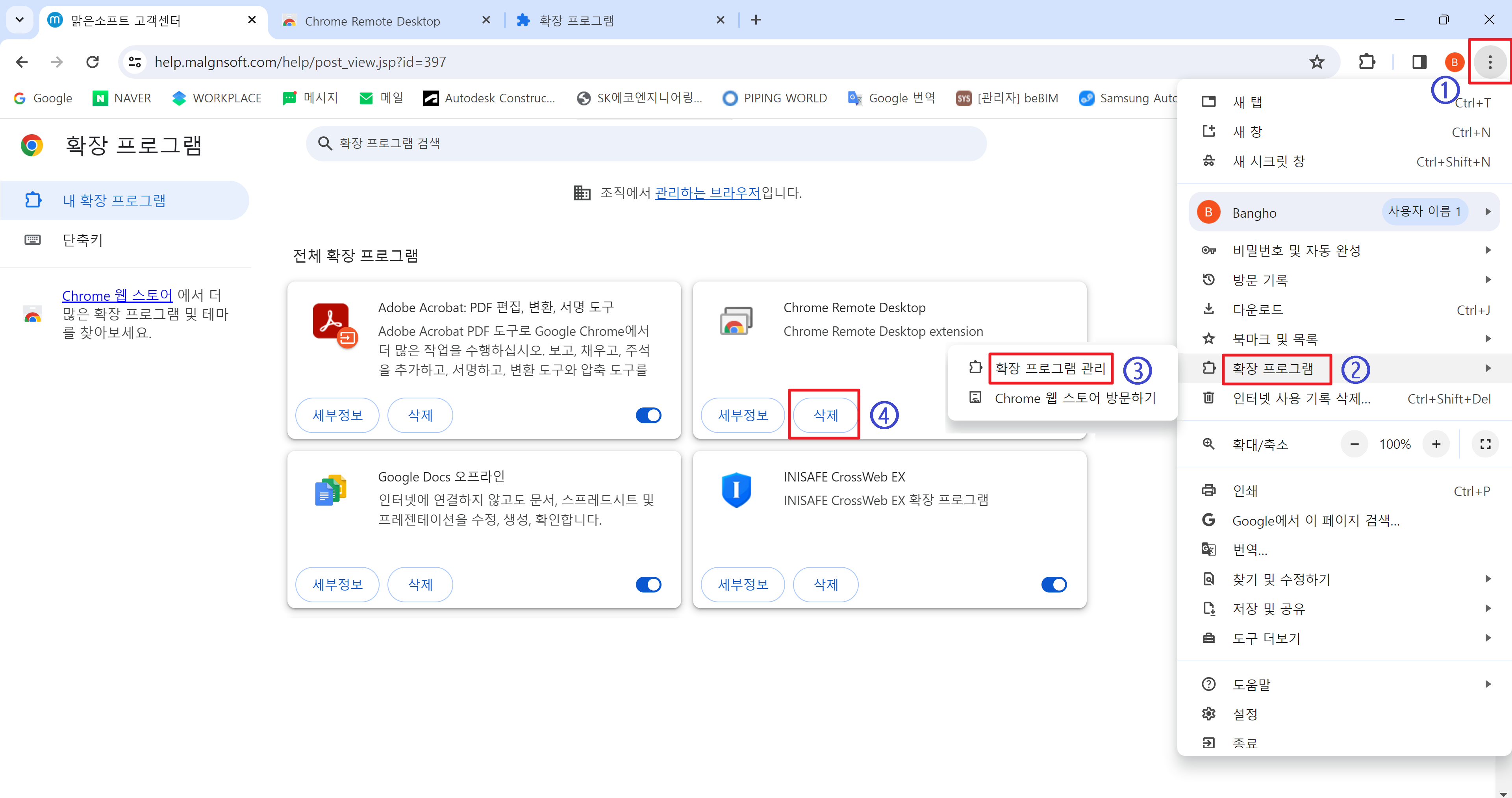Open the 메일 bookmark
The width and height of the screenshot is (1512, 798).
[381, 98]
